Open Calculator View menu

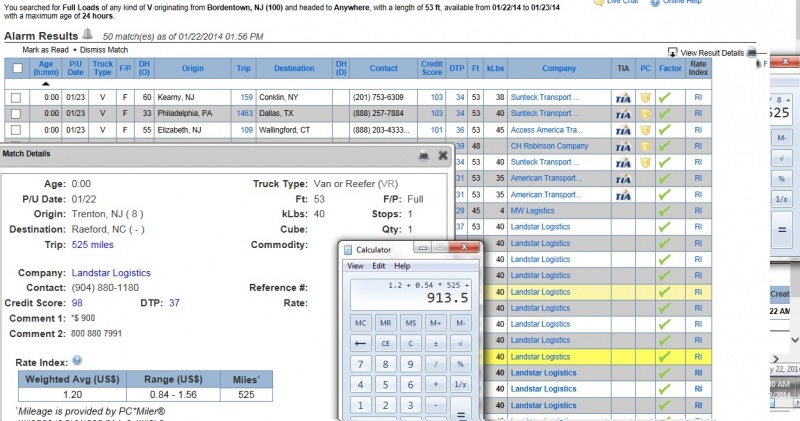(x=355, y=266)
